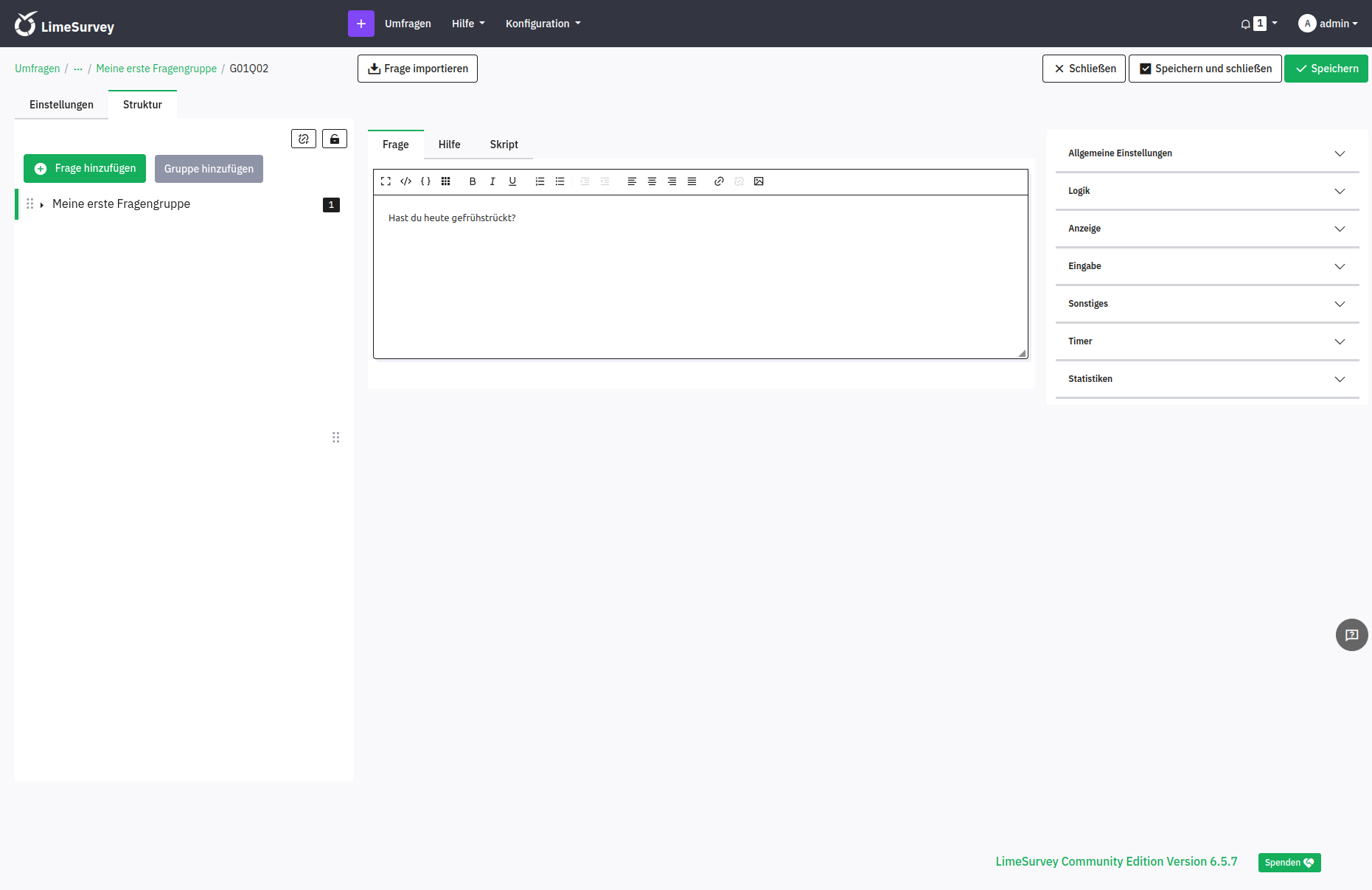Switch to the Skript tab

(504, 145)
